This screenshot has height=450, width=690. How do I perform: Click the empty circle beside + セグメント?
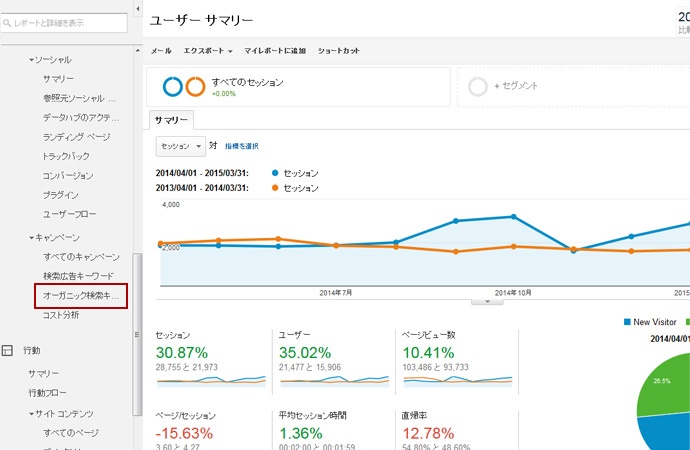tap(478, 86)
